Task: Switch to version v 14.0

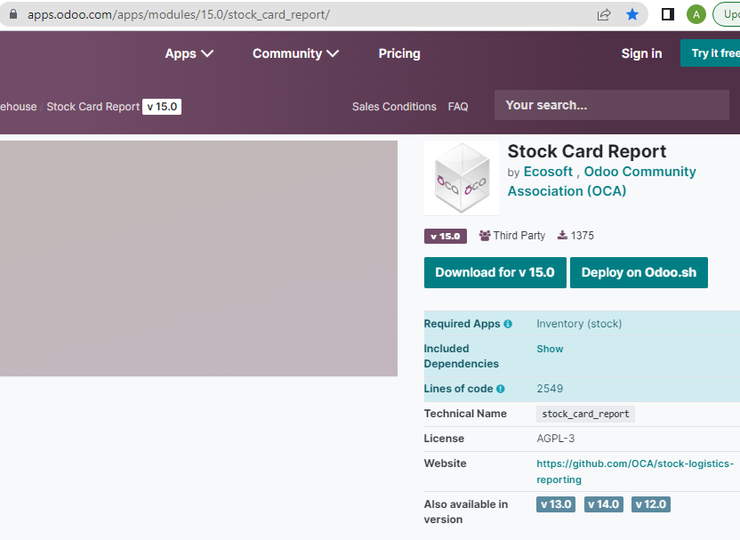Action: [x=604, y=504]
